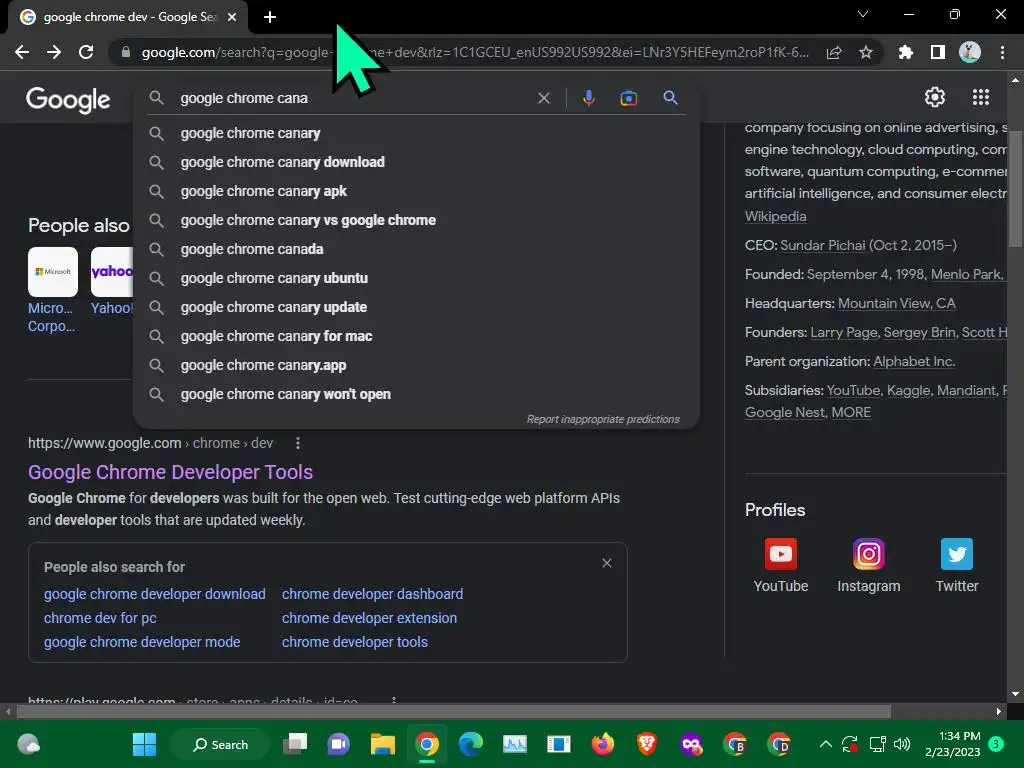This screenshot has width=1024, height=768.
Task: Open the Chrome profile avatar
Action: 970,52
